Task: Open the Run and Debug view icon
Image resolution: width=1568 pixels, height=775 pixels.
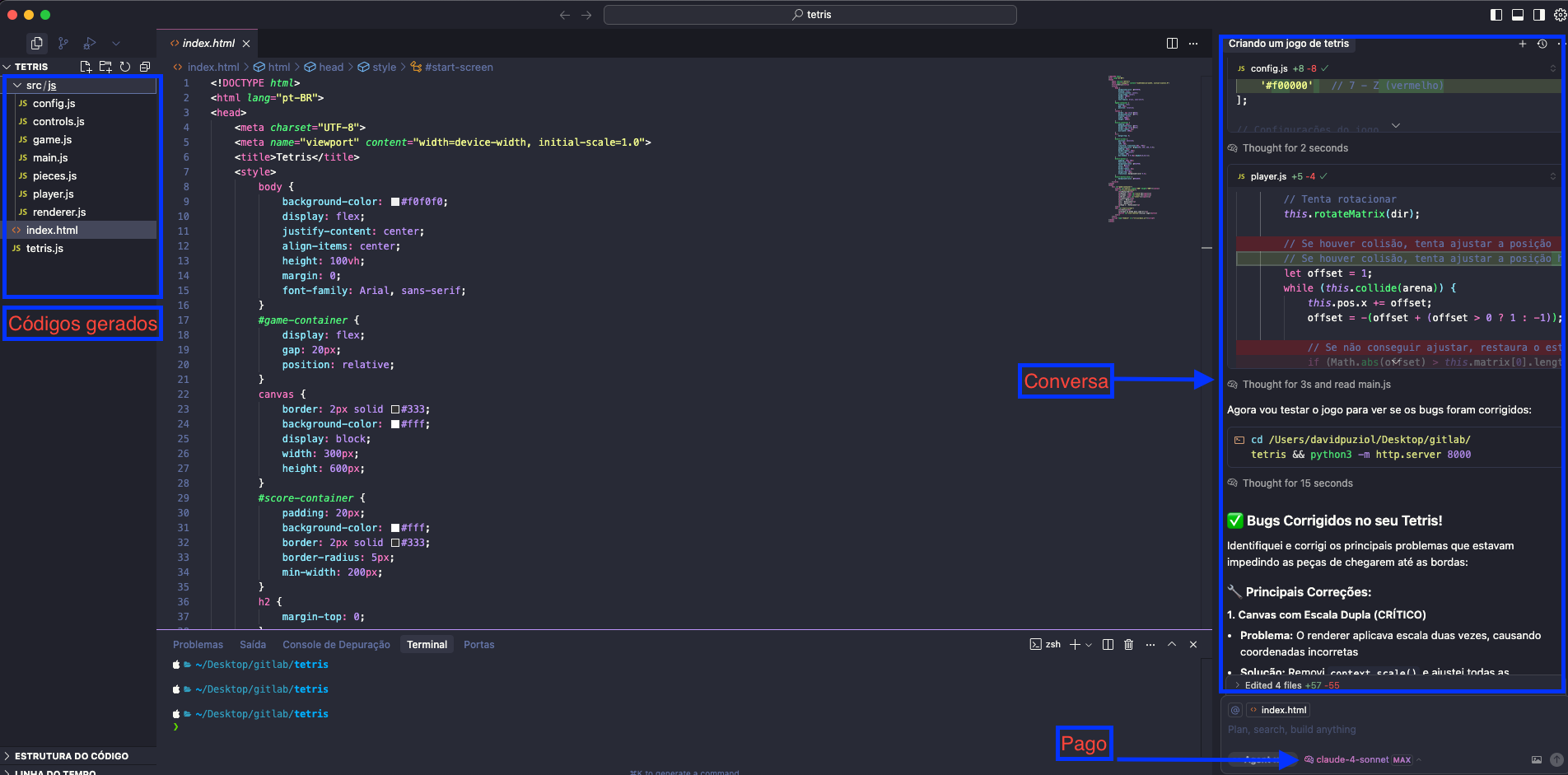Action: (90, 43)
